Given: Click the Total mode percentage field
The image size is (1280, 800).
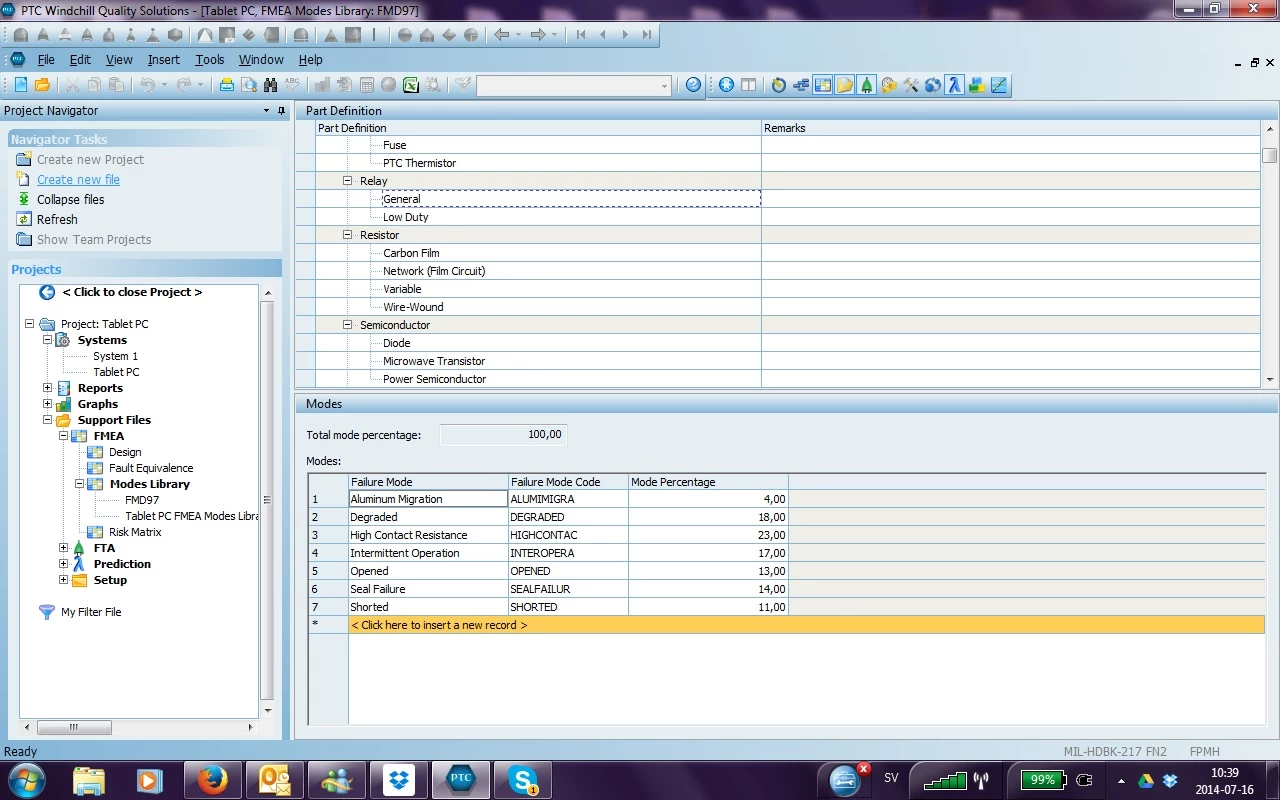Looking at the screenshot, I should pyautogui.click(x=503, y=435).
